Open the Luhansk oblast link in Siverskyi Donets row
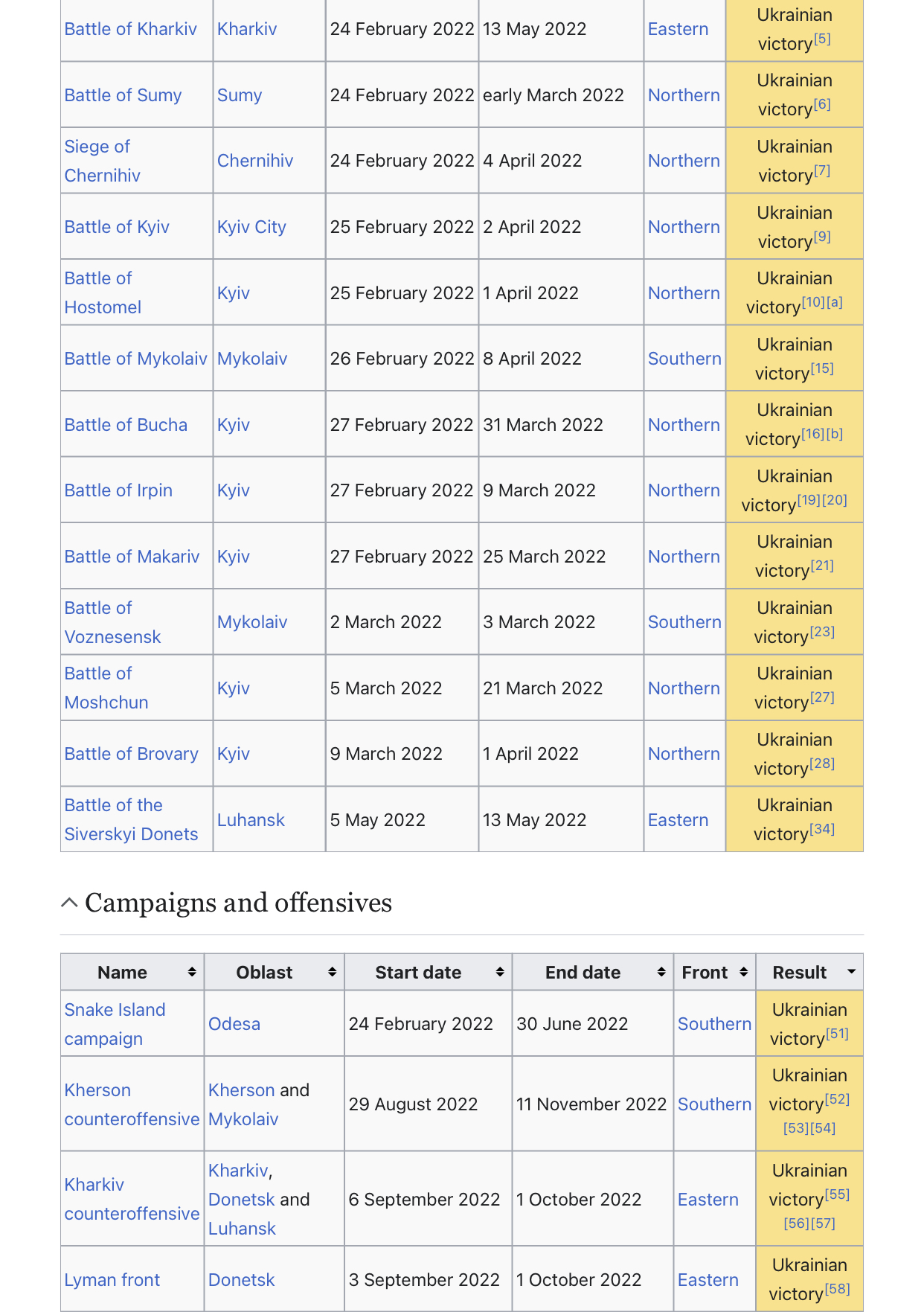The width and height of the screenshot is (924, 1312). tap(251, 820)
